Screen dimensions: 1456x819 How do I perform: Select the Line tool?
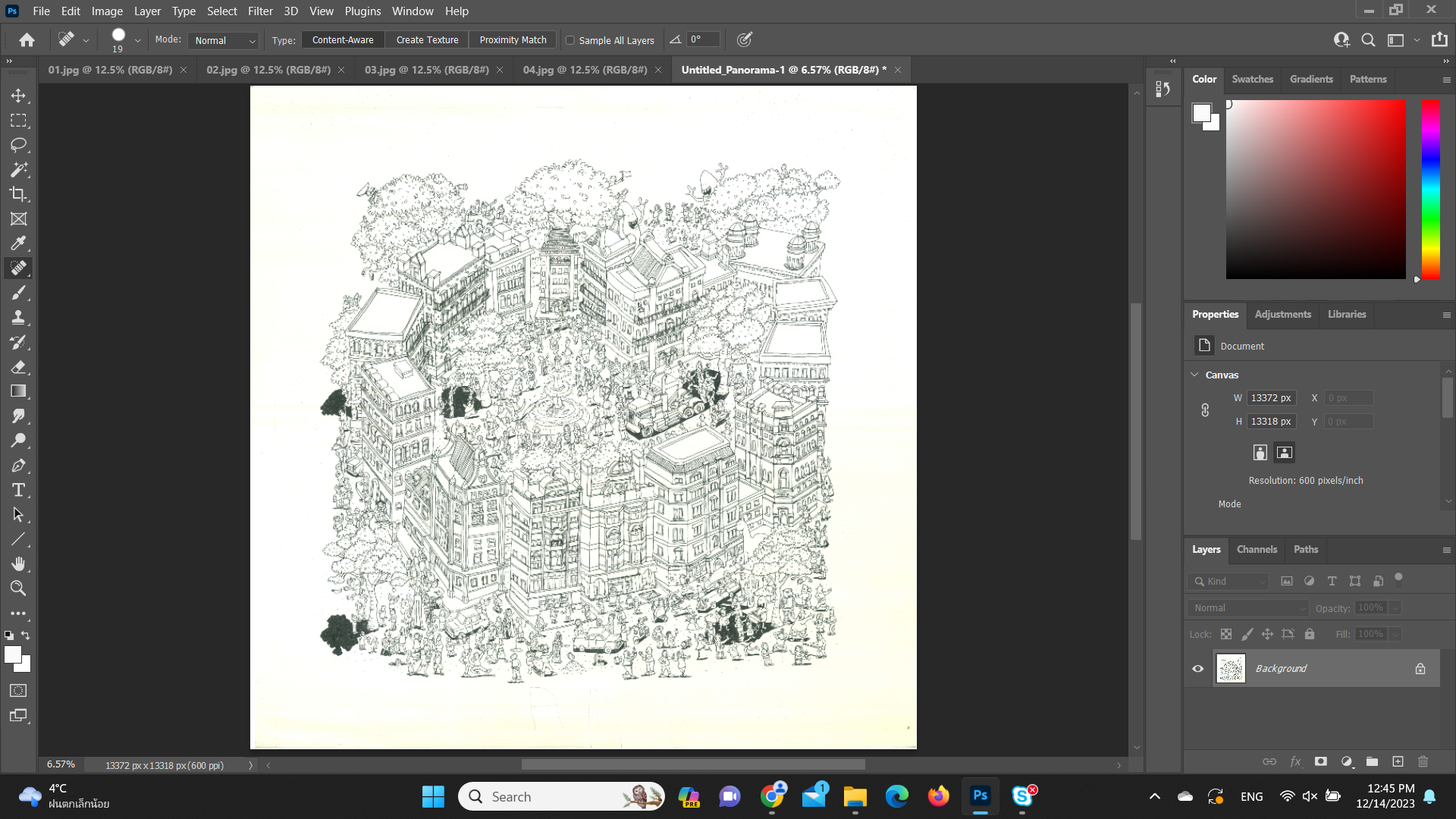[18, 539]
